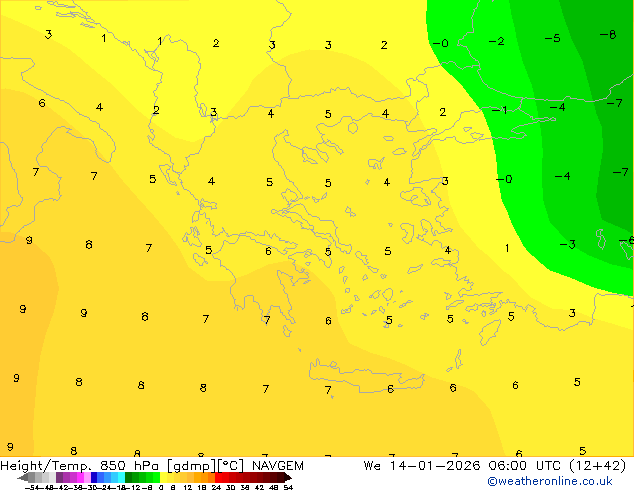Image resolution: width=634 pixels, height=490 pixels.
Task: Click the '(12+42)' forecast offset text
Action: (598, 466)
